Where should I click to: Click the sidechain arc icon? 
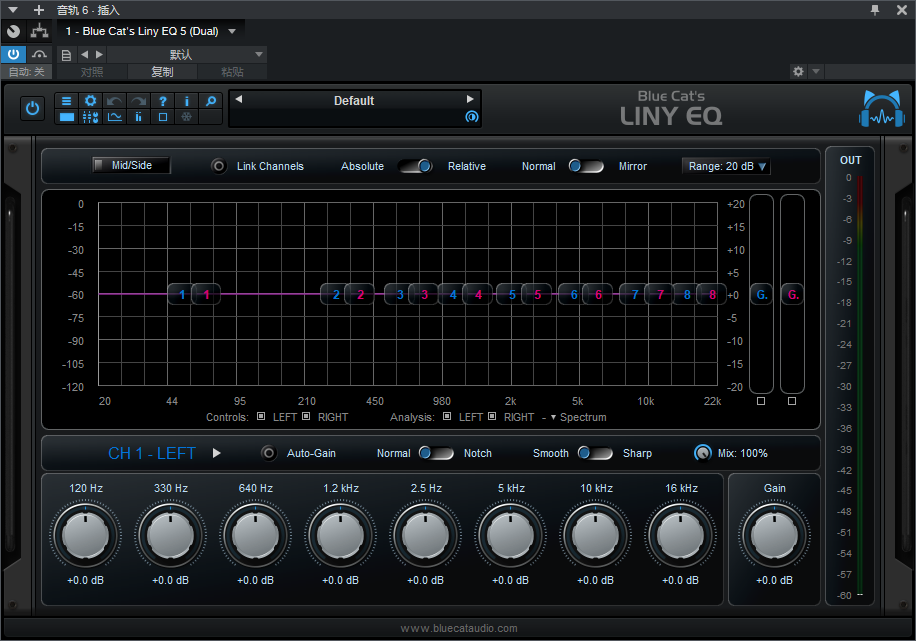click(39, 54)
